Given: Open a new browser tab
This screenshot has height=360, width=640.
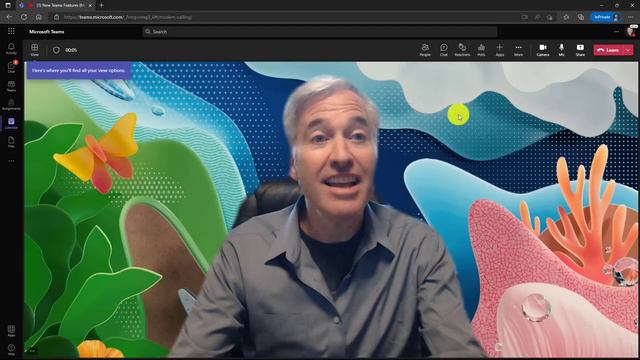Looking at the screenshot, I should pos(101,5).
